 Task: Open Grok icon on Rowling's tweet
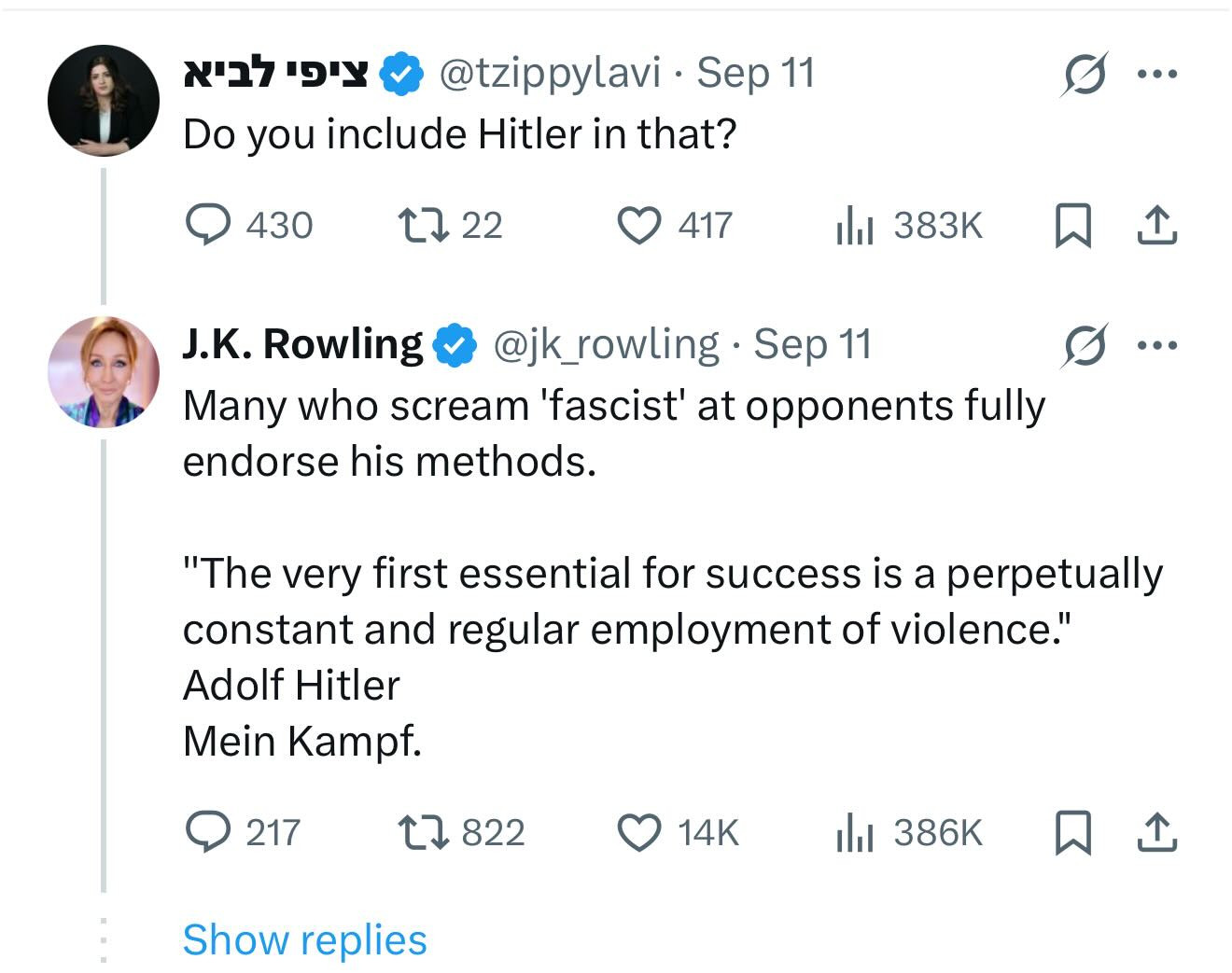[x=1085, y=345]
